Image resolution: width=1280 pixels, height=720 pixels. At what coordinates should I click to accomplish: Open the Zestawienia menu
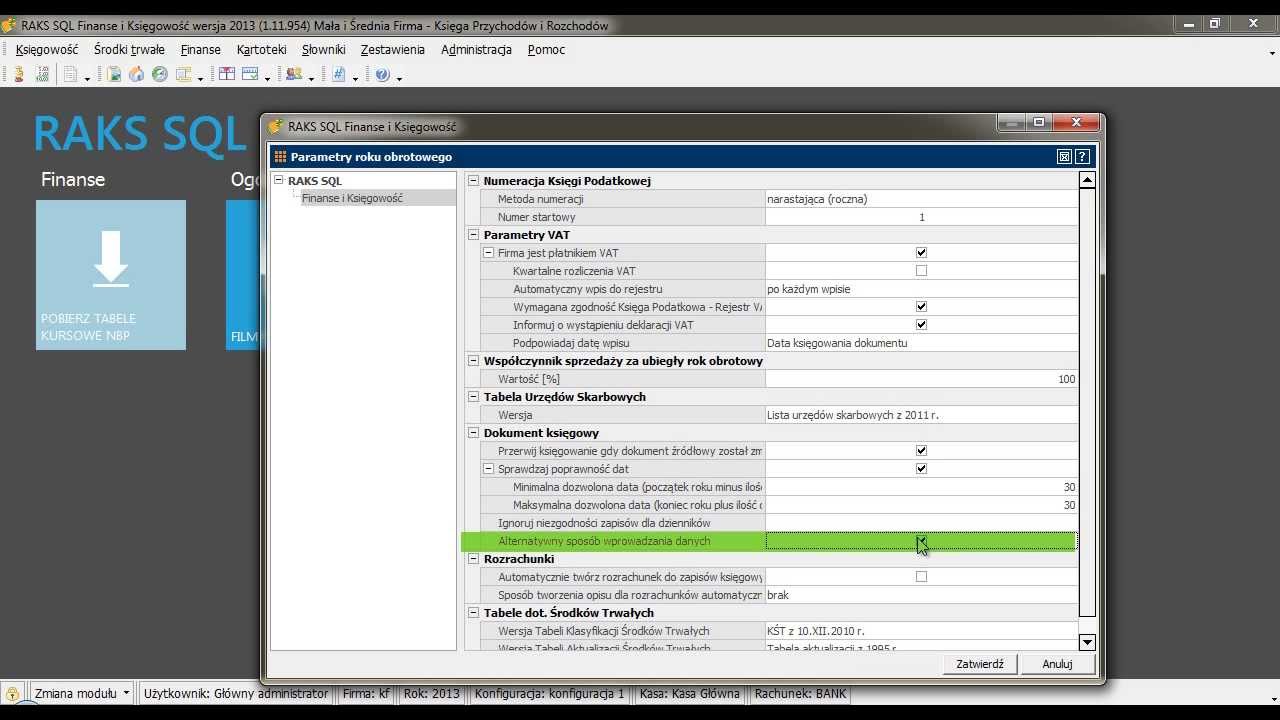coord(393,49)
